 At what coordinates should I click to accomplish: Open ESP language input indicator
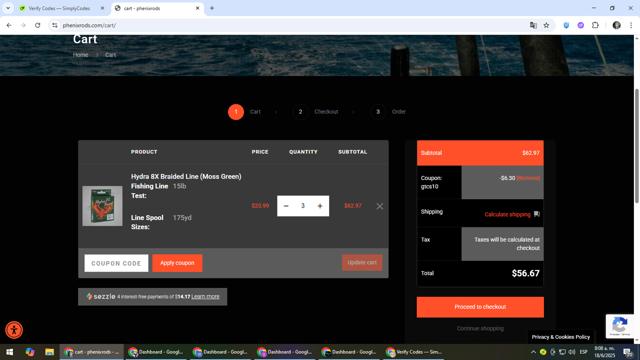pyautogui.click(x=584, y=352)
